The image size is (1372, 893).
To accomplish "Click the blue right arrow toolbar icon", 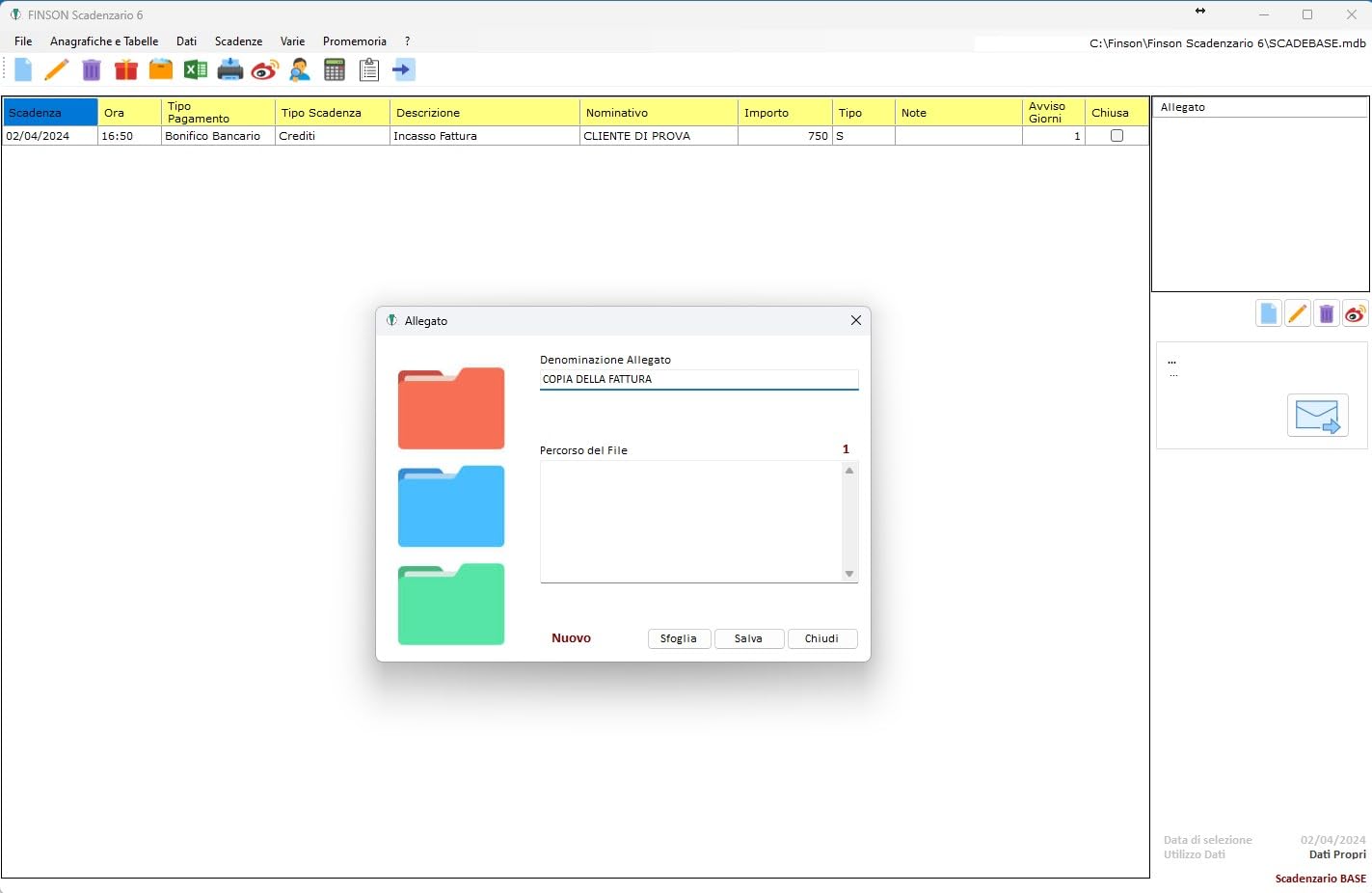I will pyautogui.click(x=403, y=69).
